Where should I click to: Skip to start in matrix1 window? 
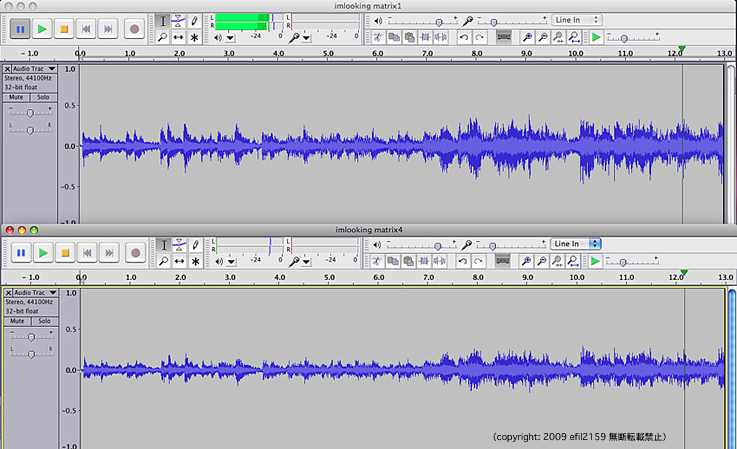[x=86, y=29]
